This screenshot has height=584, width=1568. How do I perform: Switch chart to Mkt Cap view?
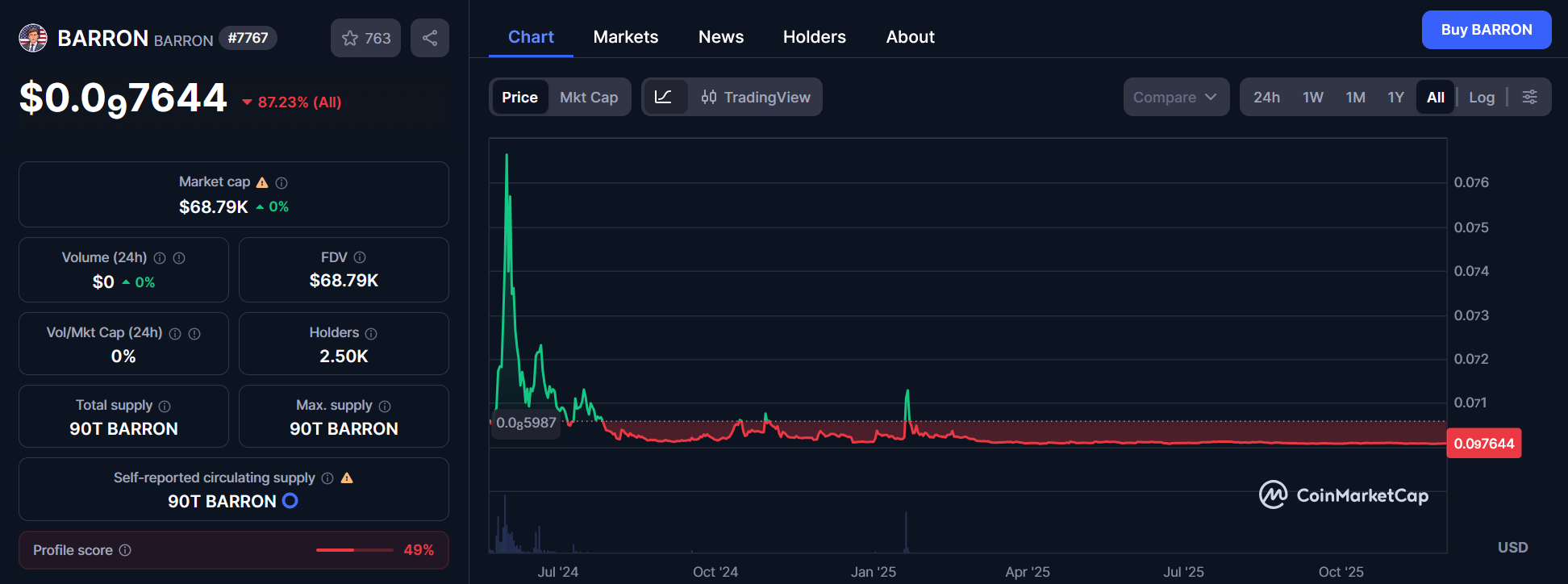tap(589, 97)
